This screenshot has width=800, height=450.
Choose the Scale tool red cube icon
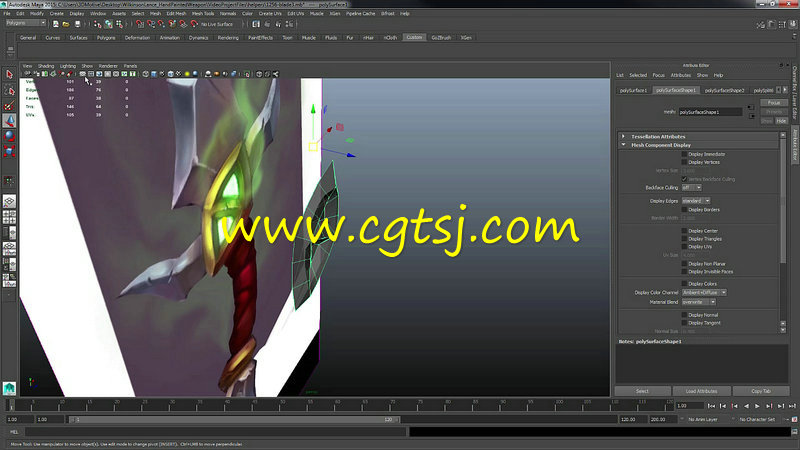(9, 151)
